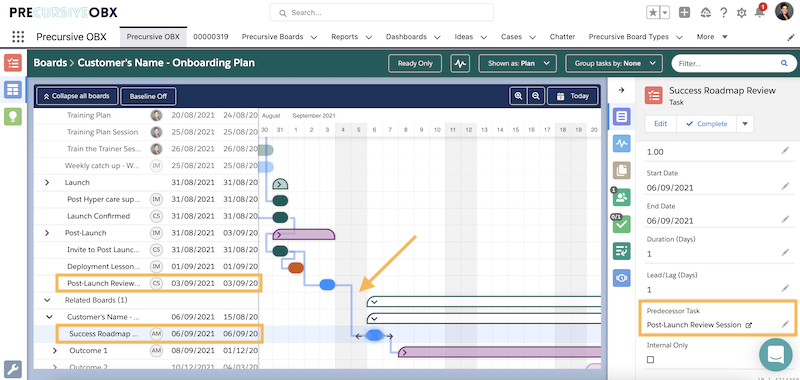Image resolution: width=800 pixels, height=380 pixels.
Task: Open the Chatter tab
Action: [562, 37]
